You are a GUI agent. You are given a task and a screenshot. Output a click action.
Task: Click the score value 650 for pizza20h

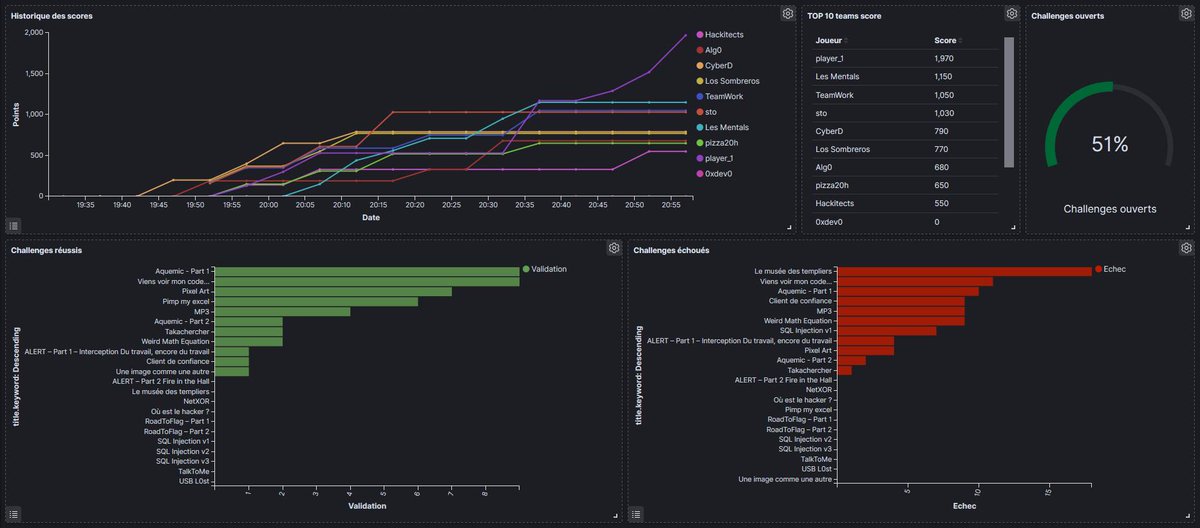coord(941,185)
